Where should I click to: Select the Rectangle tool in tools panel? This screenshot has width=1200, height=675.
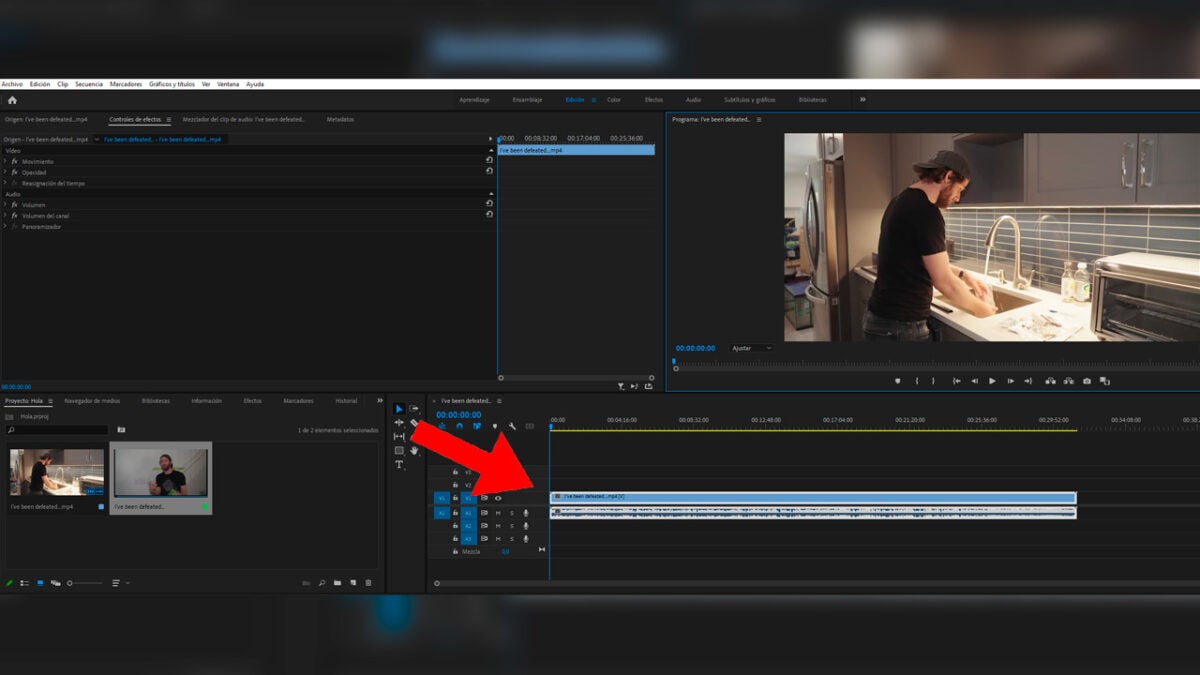point(399,451)
